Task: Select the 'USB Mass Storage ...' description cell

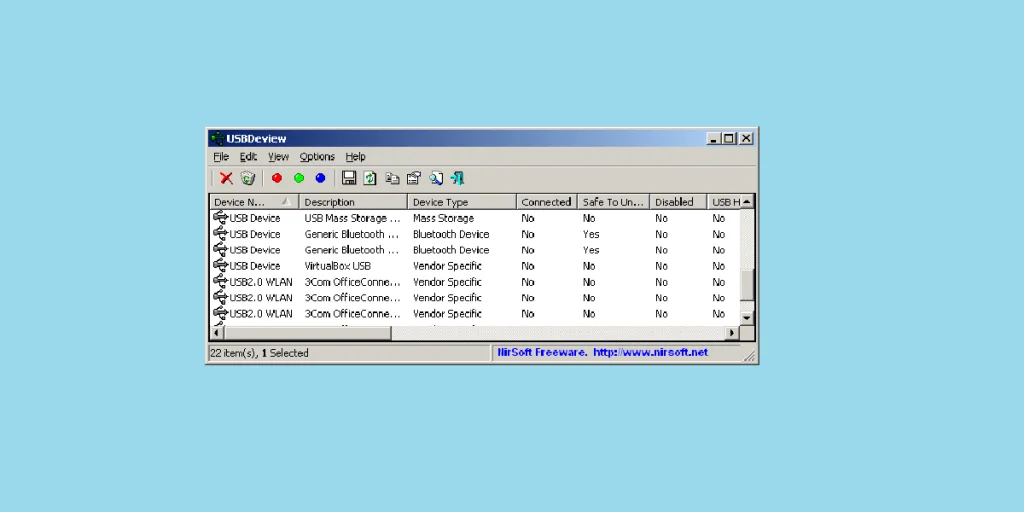Action: [x=352, y=218]
